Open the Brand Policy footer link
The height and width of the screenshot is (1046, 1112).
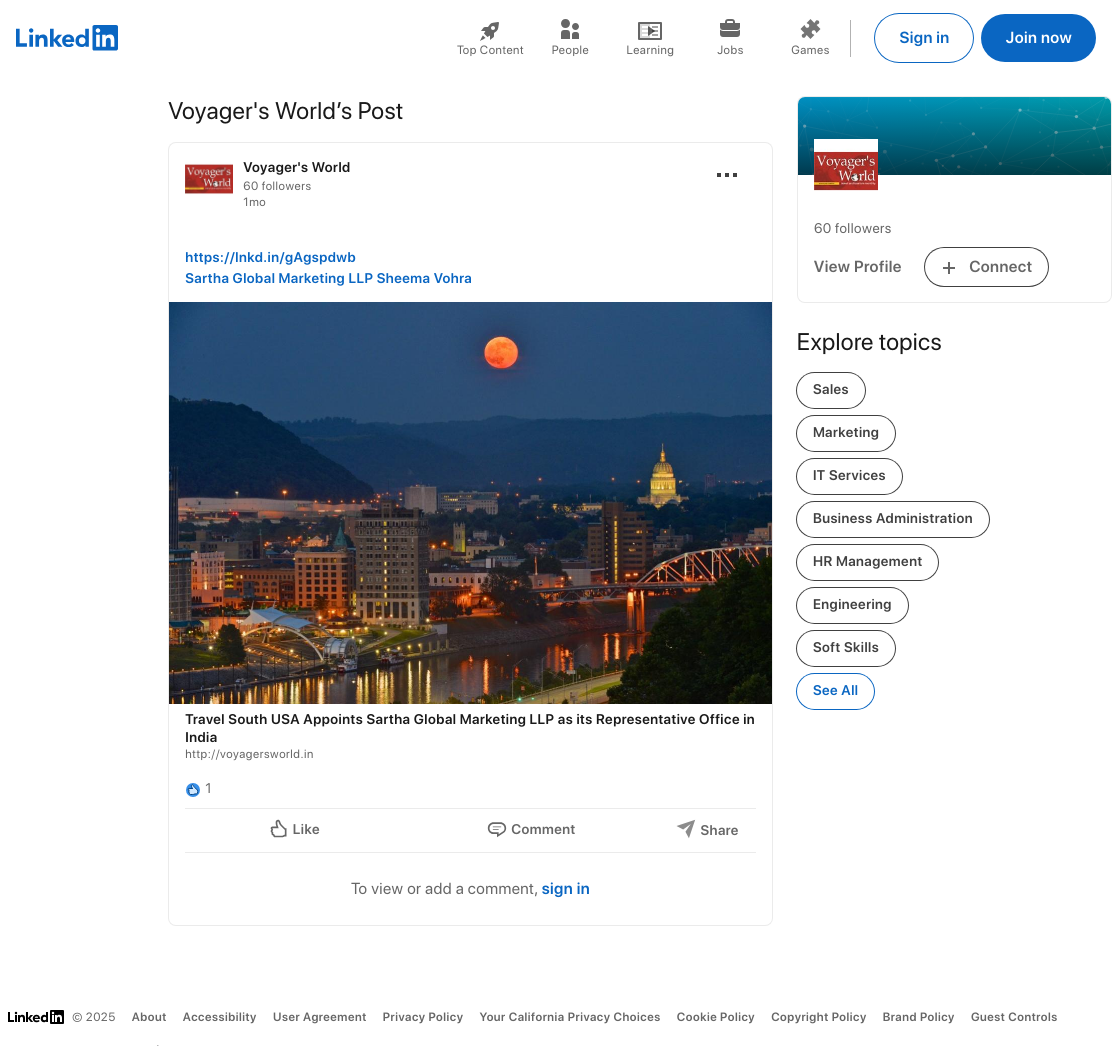click(x=918, y=1017)
